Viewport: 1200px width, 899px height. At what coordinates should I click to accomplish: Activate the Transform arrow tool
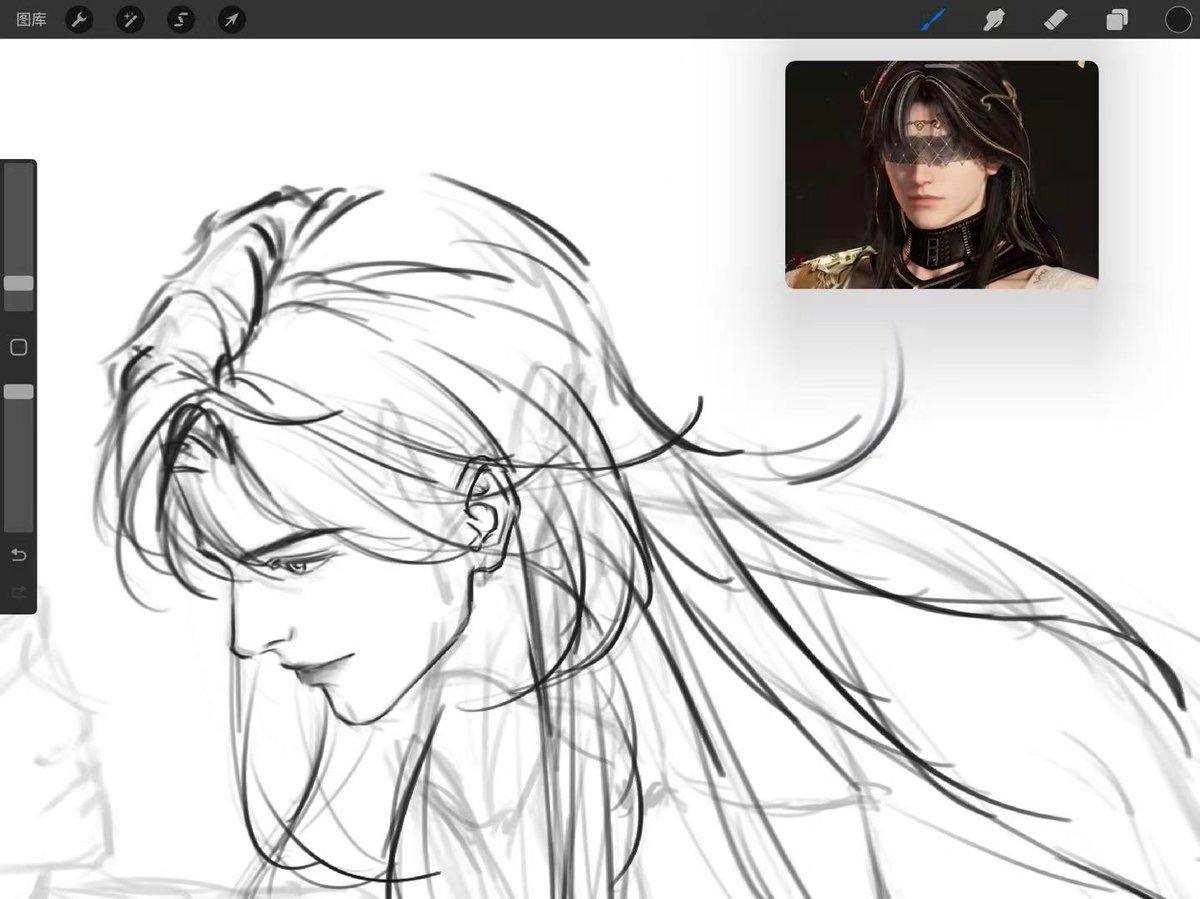[x=232, y=19]
